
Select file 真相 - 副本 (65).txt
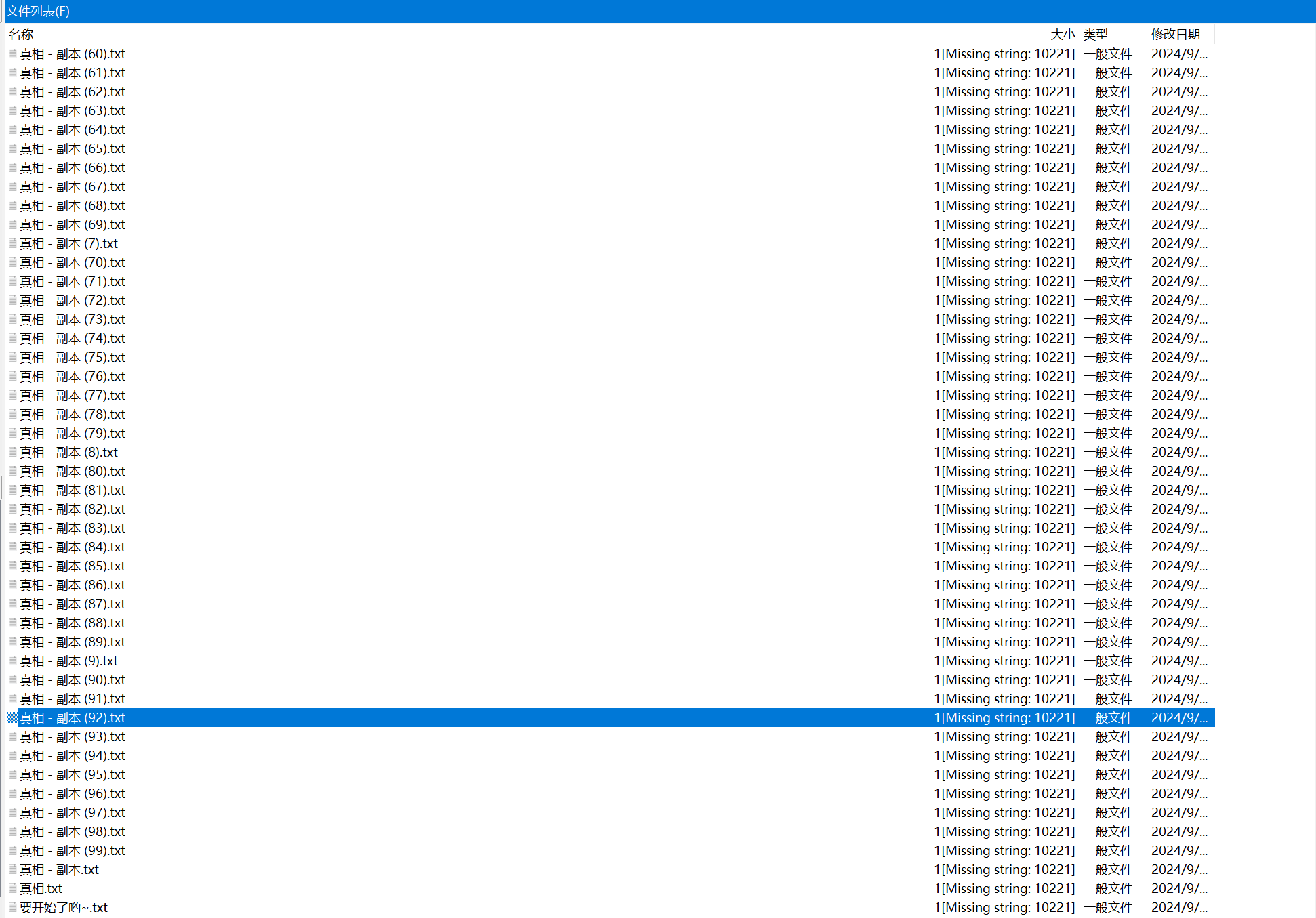(x=73, y=148)
